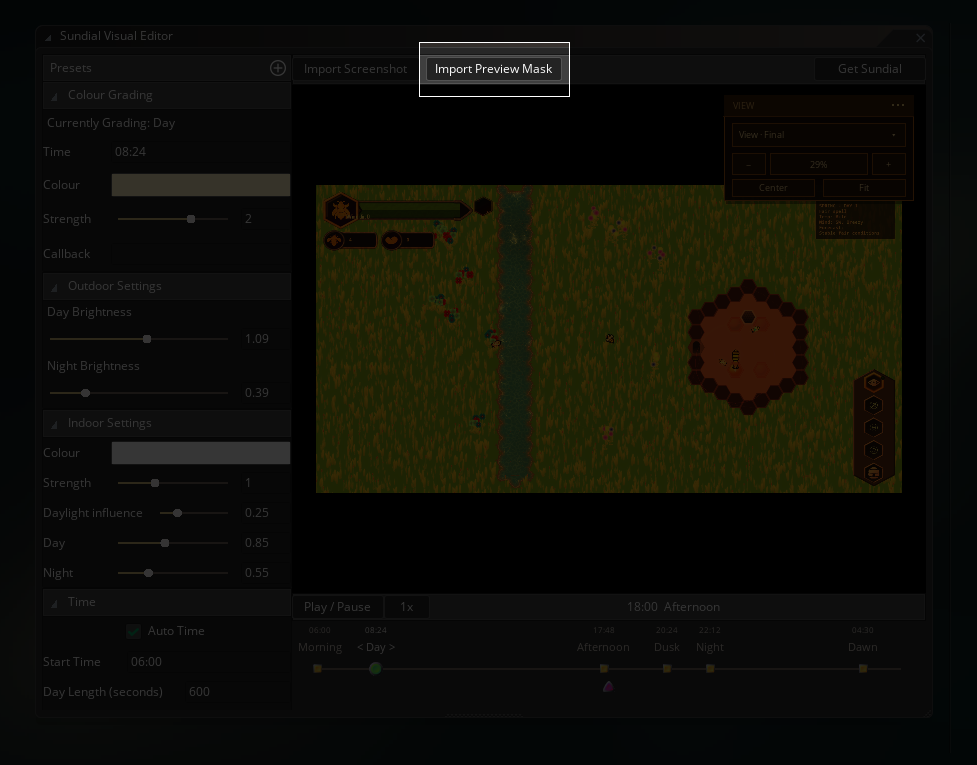
Task: Click the '< Day >' label on the timeline
Action: coord(376,647)
